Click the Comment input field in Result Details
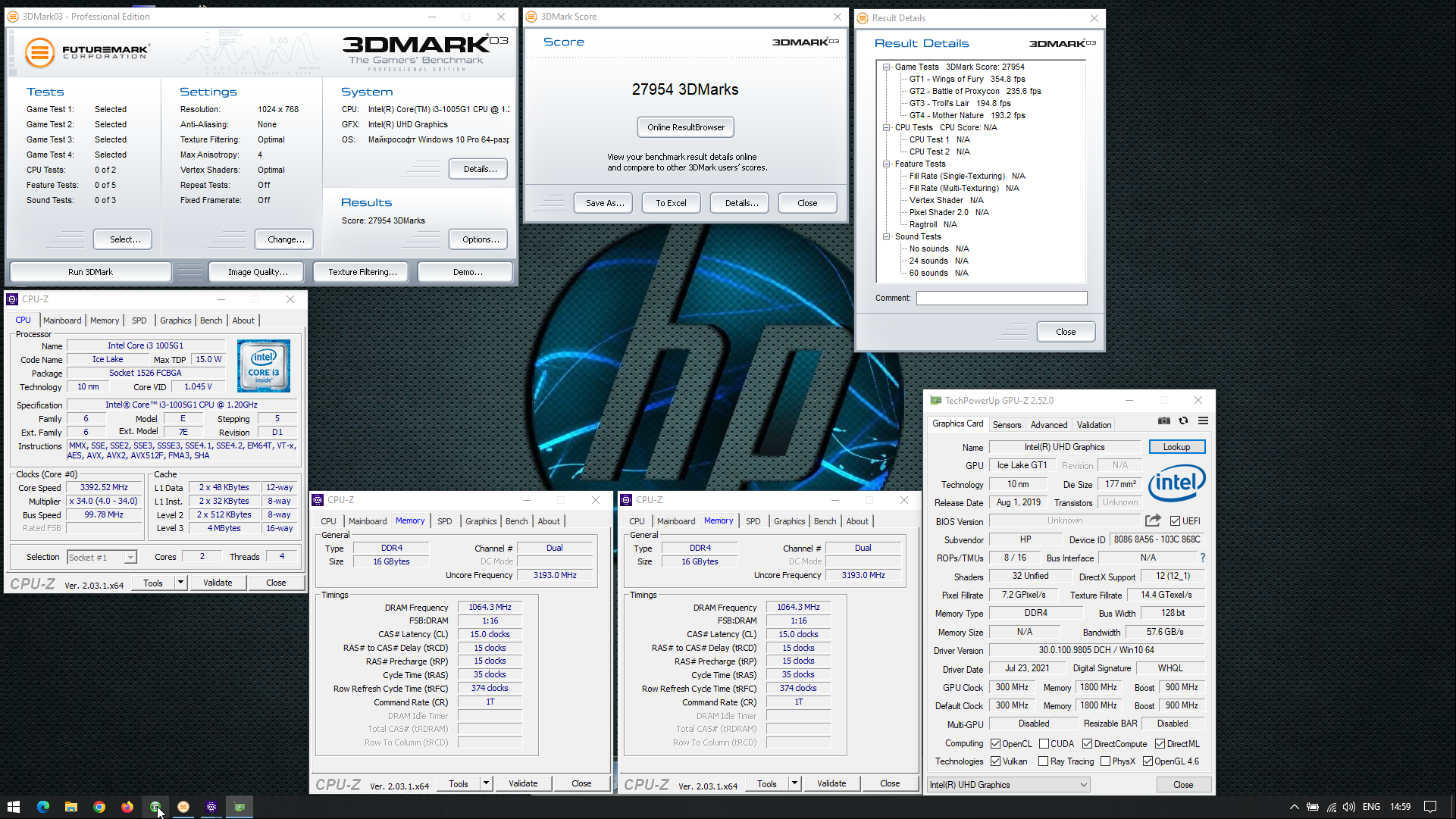Viewport: 1456px width, 819px height. point(1001,298)
